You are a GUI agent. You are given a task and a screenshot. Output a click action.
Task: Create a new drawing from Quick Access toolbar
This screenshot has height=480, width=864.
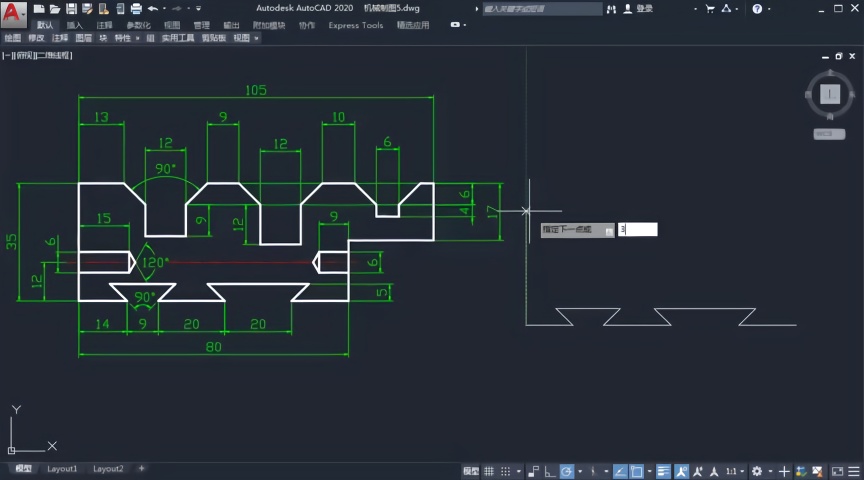(39, 9)
